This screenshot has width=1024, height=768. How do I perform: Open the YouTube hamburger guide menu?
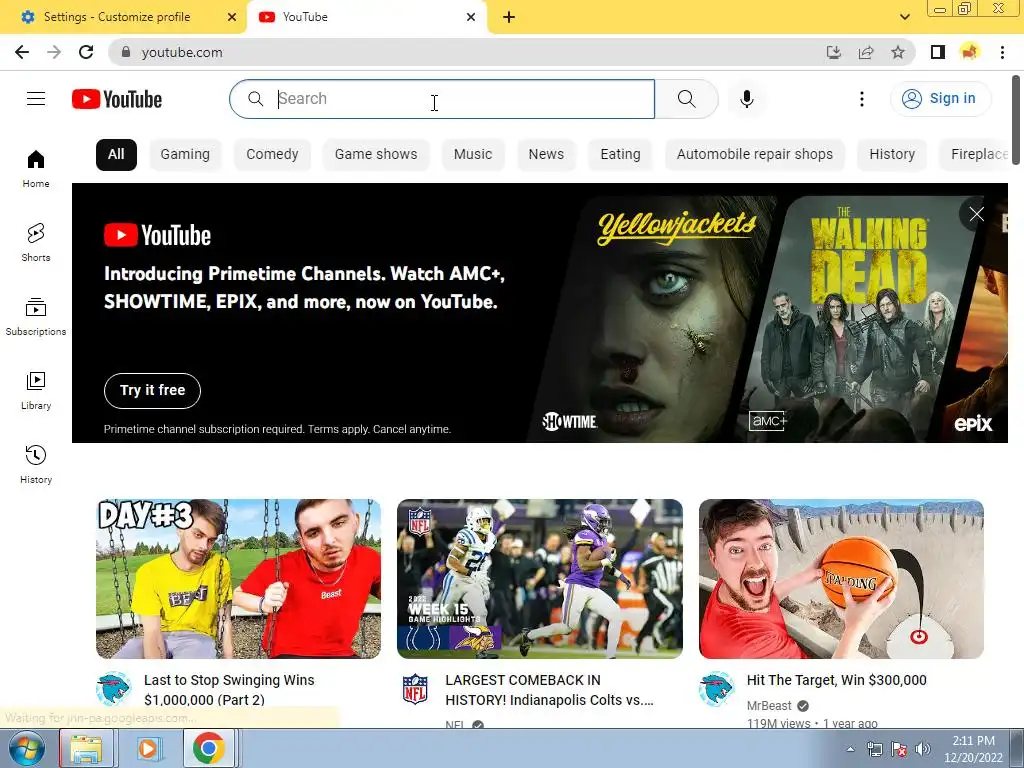(x=36, y=99)
